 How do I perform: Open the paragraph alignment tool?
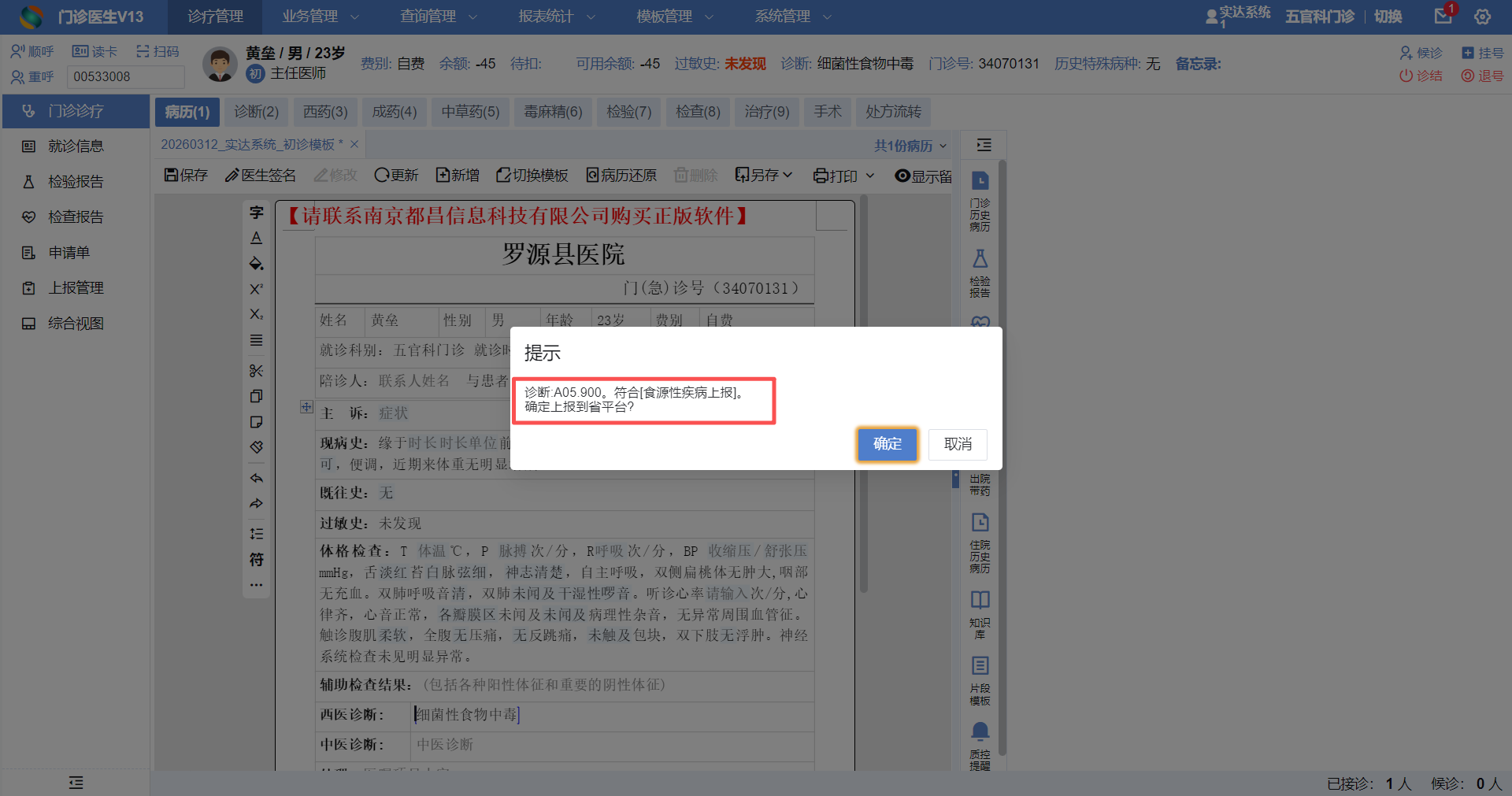coord(257,340)
